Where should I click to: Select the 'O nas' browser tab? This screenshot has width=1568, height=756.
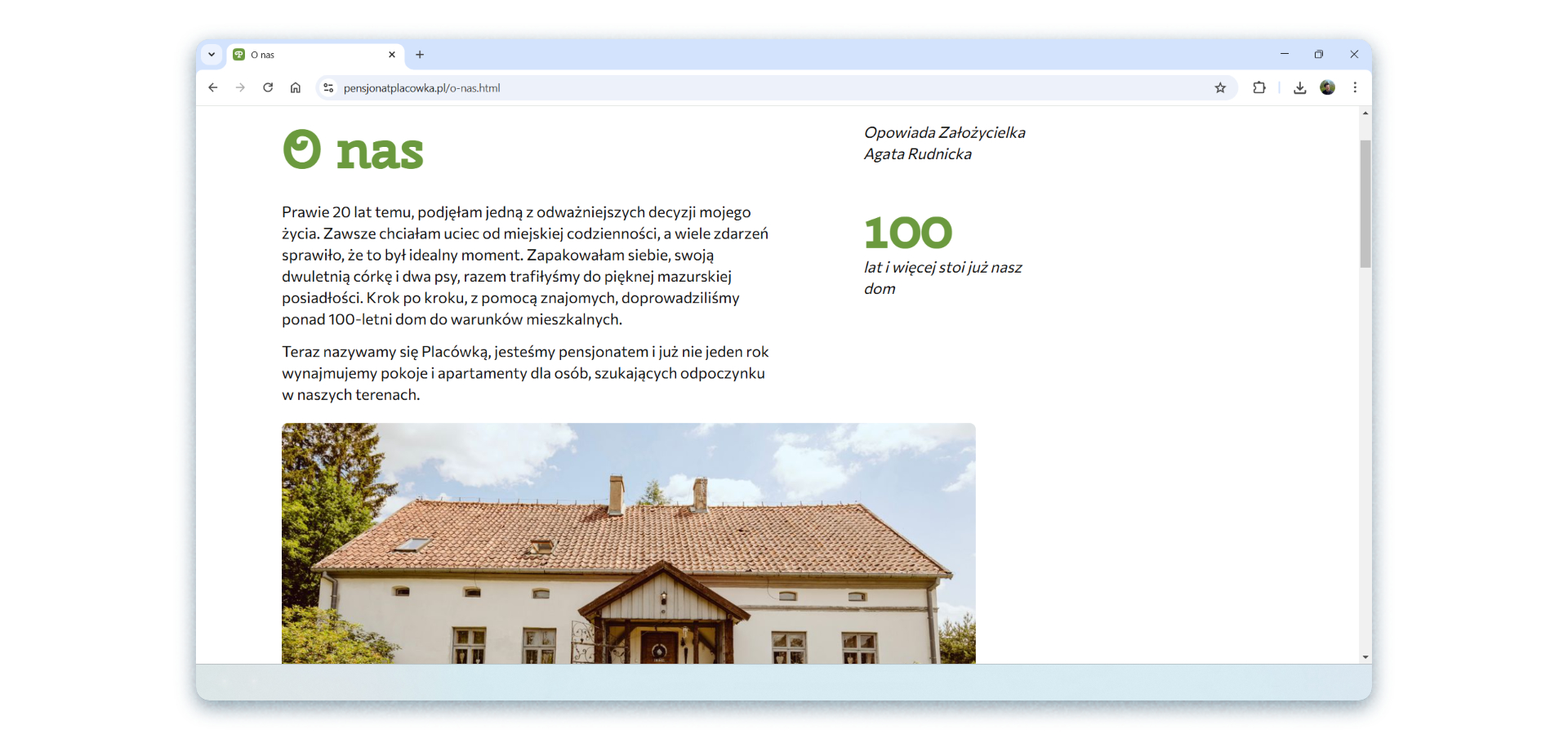pos(315,55)
